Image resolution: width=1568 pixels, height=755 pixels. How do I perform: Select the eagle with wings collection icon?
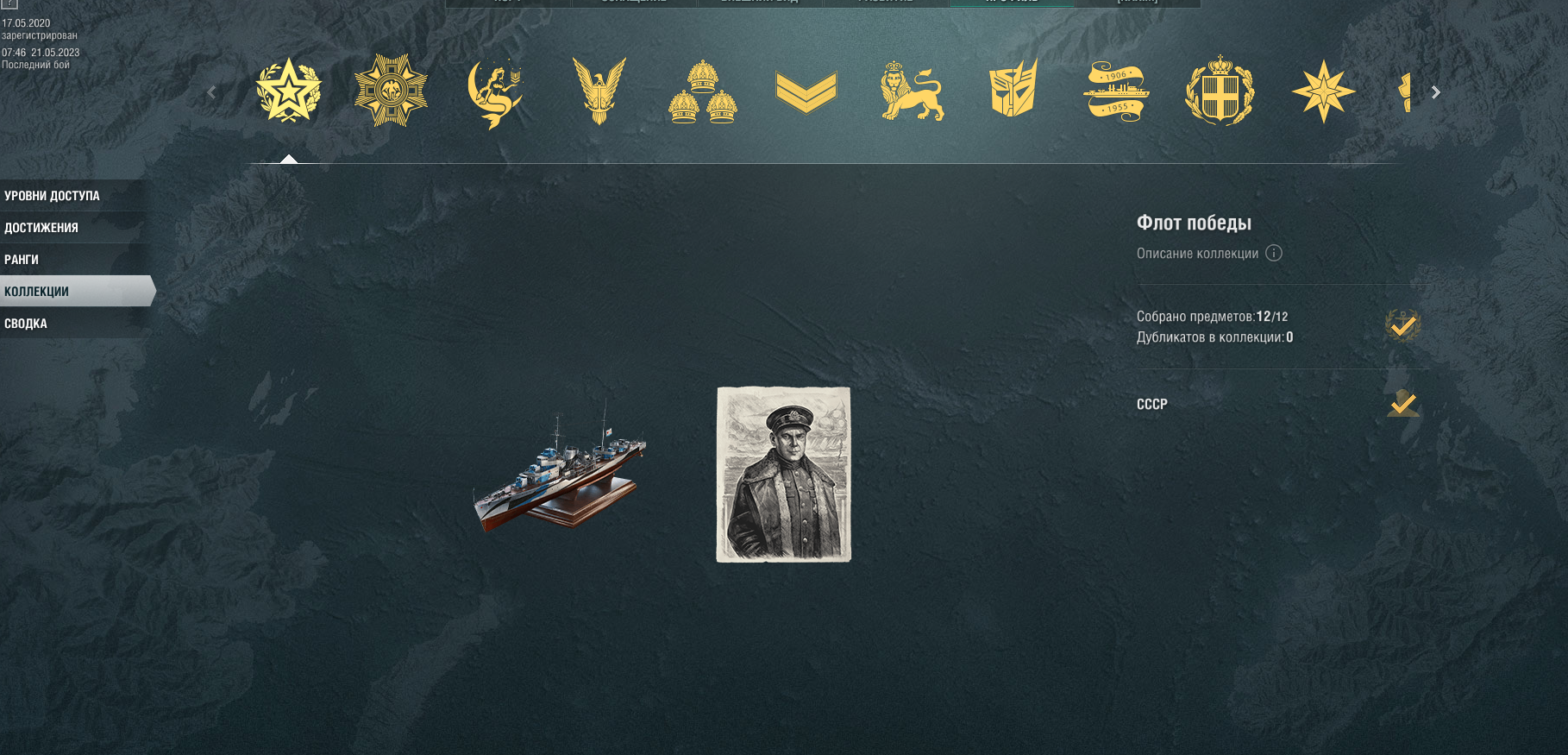coord(599,91)
